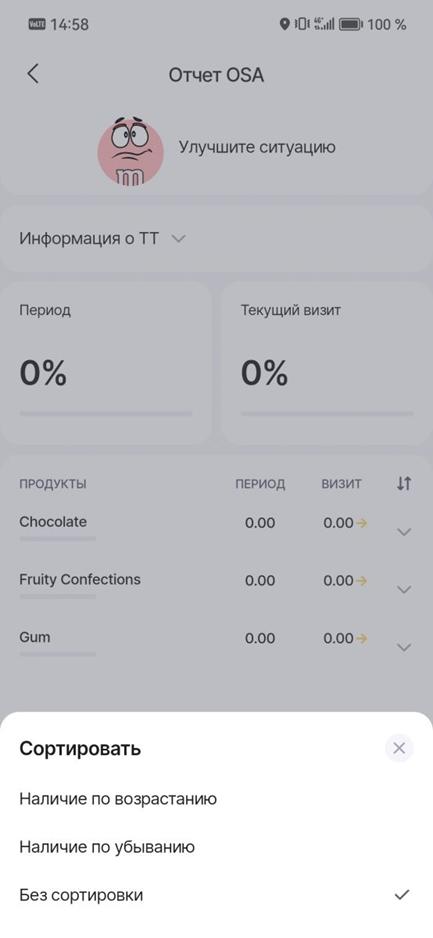The width and height of the screenshot is (433, 938).
Task: Expand the Fruity Confections row chevron
Action: [404, 589]
